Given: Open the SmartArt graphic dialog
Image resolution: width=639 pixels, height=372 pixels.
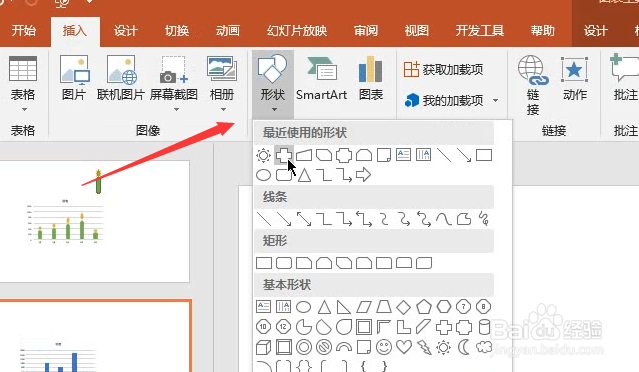Looking at the screenshot, I should [322, 78].
